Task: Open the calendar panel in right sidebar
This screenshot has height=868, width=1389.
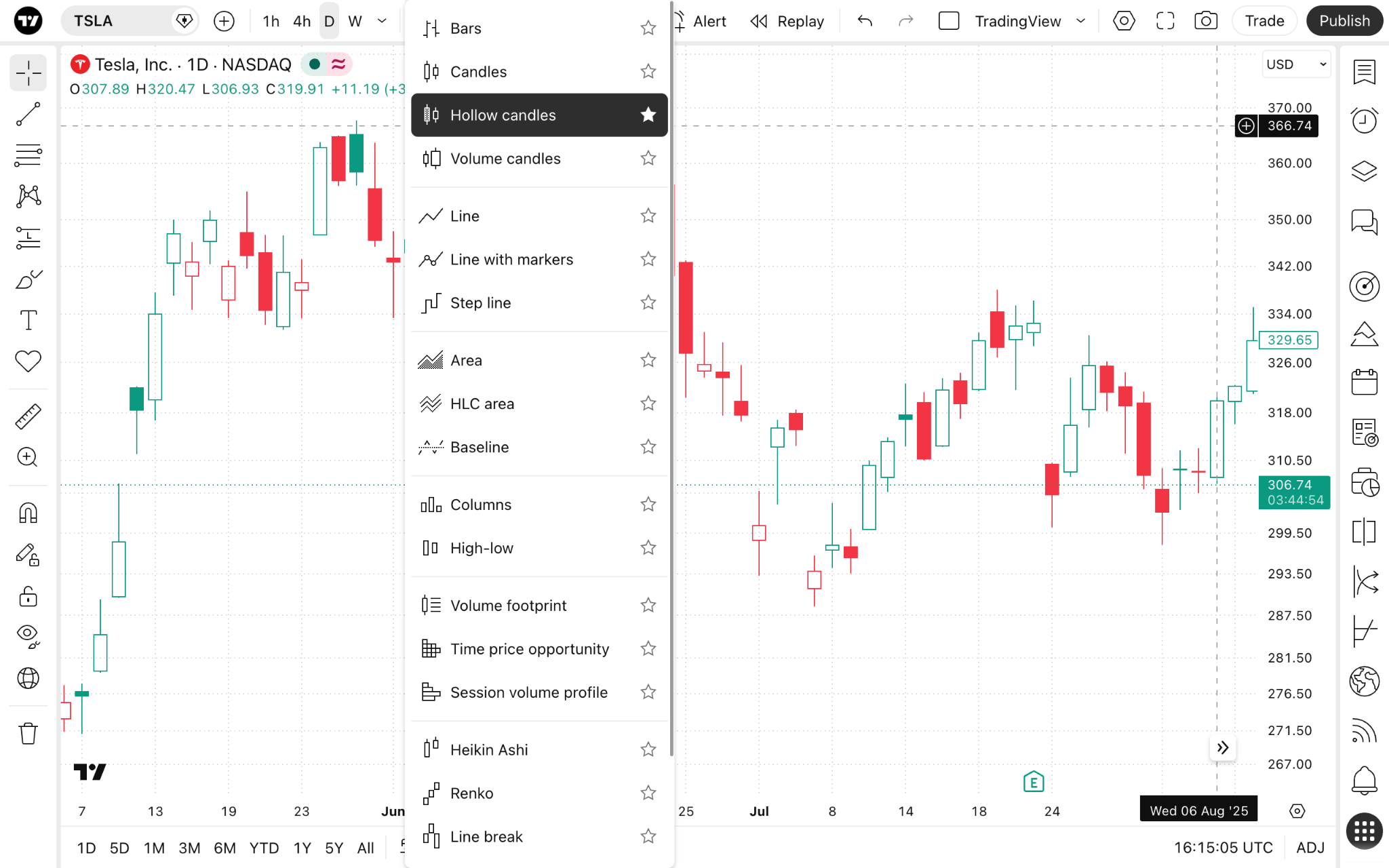Action: (x=1364, y=382)
